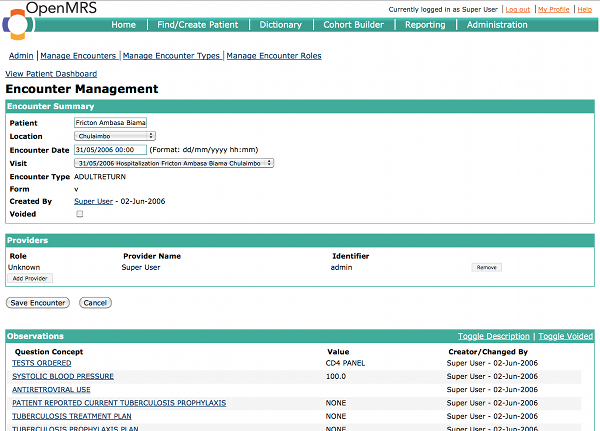Image resolution: width=600 pixels, height=431 pixels.
Task: Open the Administration menu item
Action: (x=497, y=25)
